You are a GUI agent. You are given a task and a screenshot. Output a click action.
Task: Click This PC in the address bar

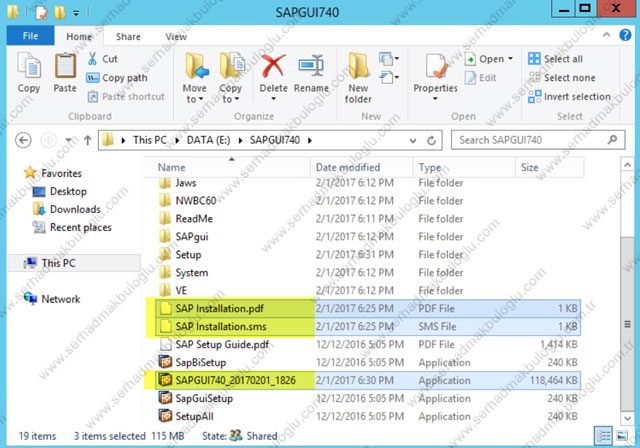[x=150, y=140]
